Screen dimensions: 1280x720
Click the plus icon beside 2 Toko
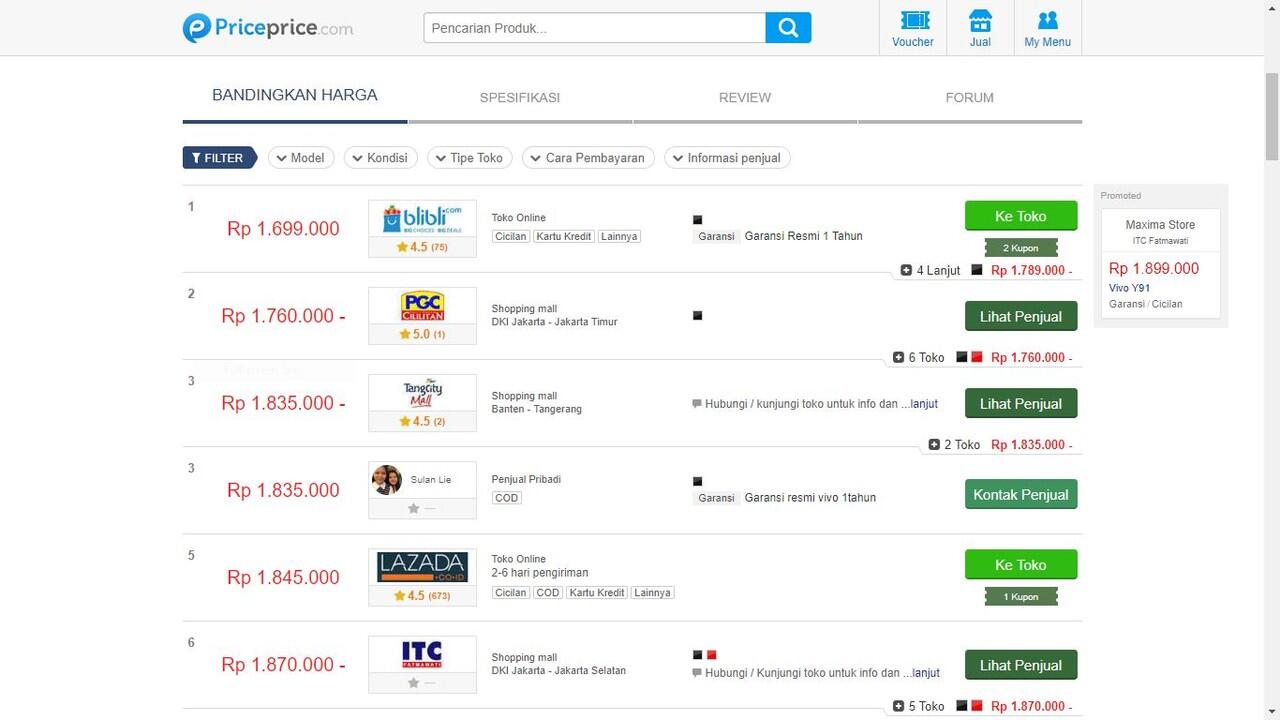click(934, 444)
